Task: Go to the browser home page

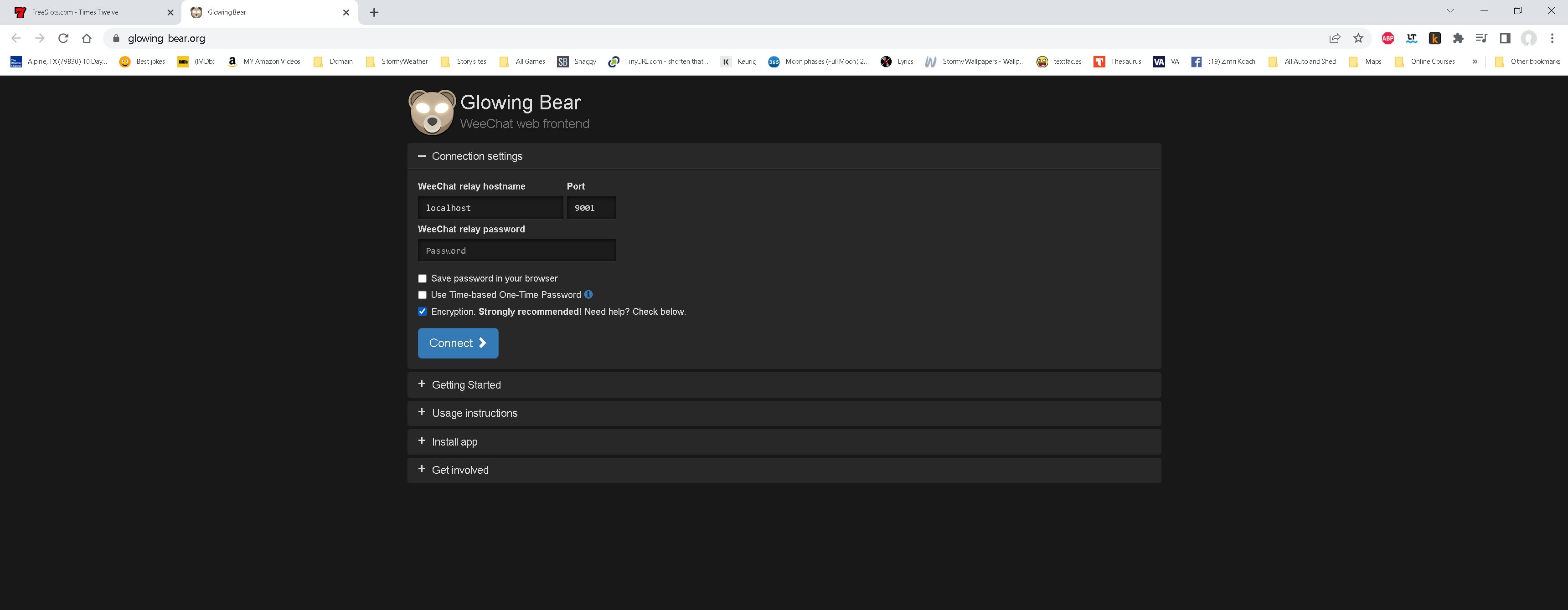Action: [x=87, y=38]
